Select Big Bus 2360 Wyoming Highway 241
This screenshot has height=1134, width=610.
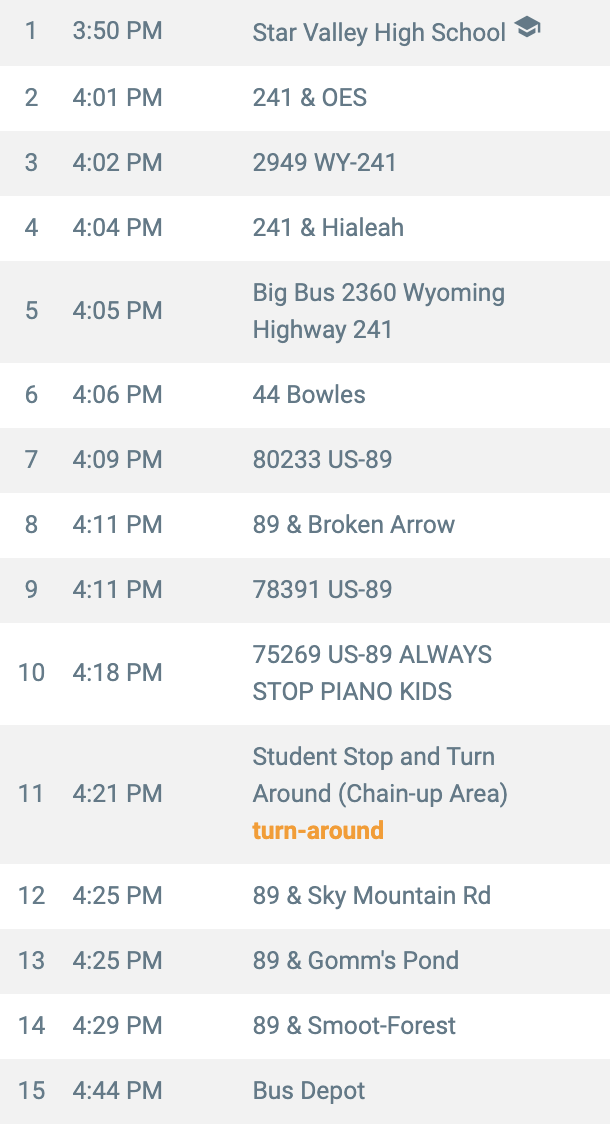tap(378, 311)
